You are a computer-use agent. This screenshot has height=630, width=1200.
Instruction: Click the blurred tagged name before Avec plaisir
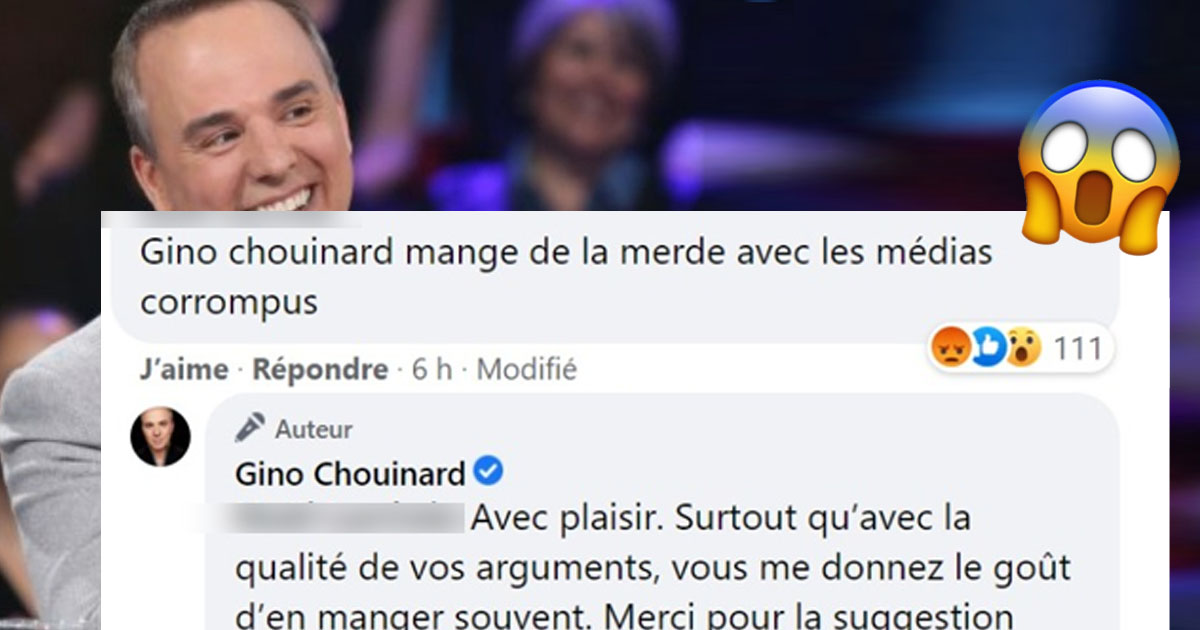click(349, 518)
